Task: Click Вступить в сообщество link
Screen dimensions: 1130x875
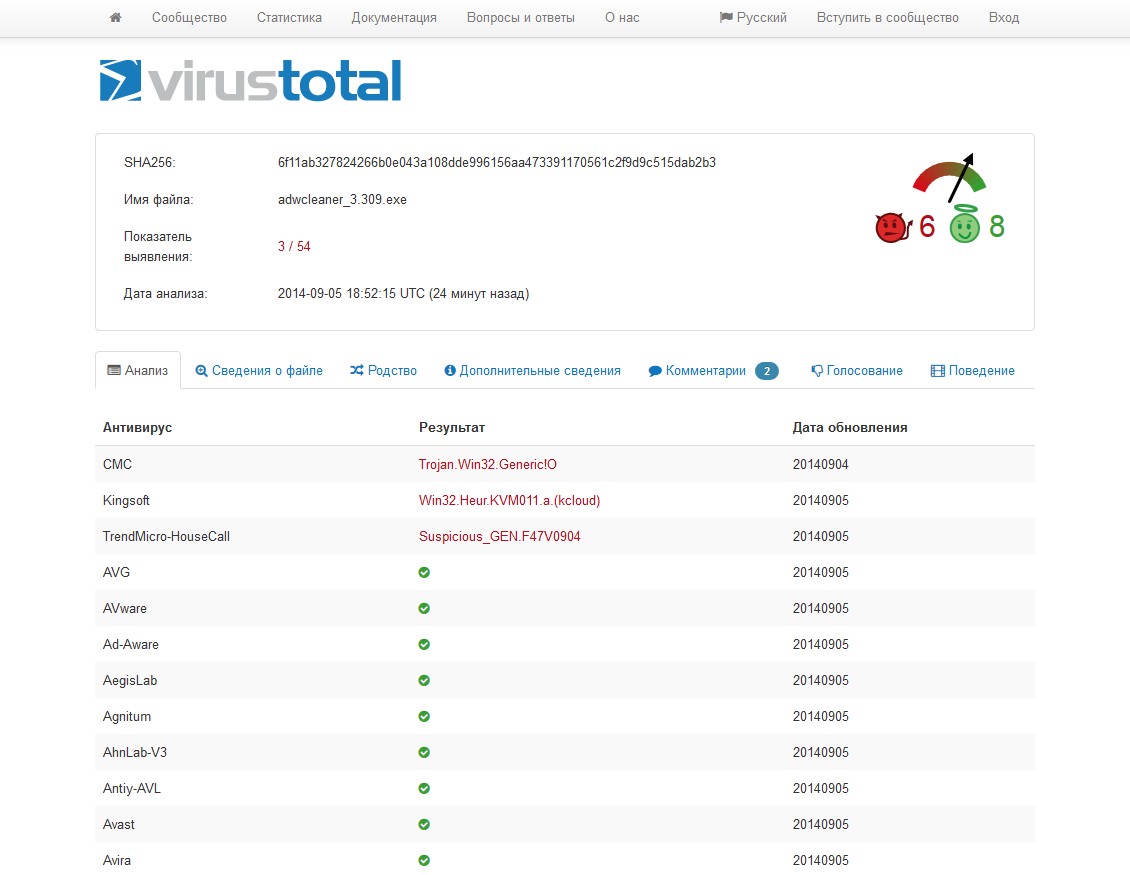Action: (887, 17)
